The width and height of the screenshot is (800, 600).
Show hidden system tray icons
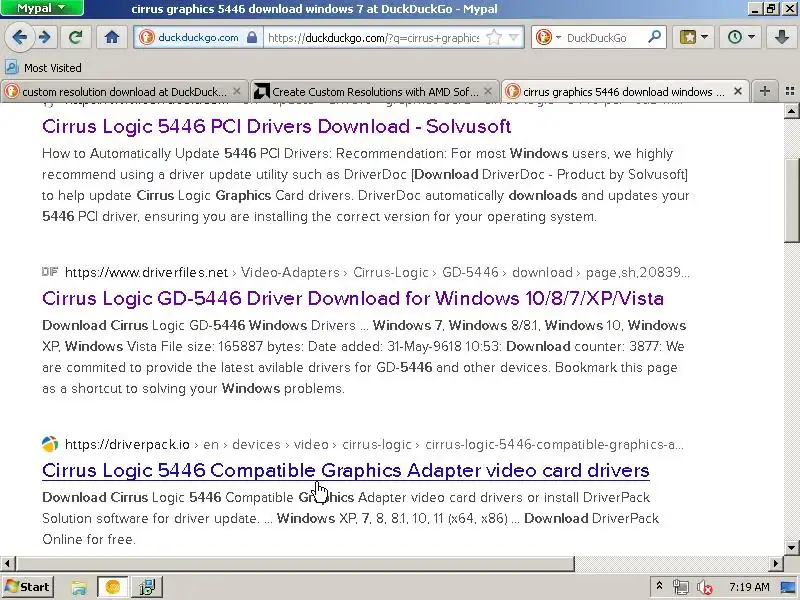coord(659,587)
